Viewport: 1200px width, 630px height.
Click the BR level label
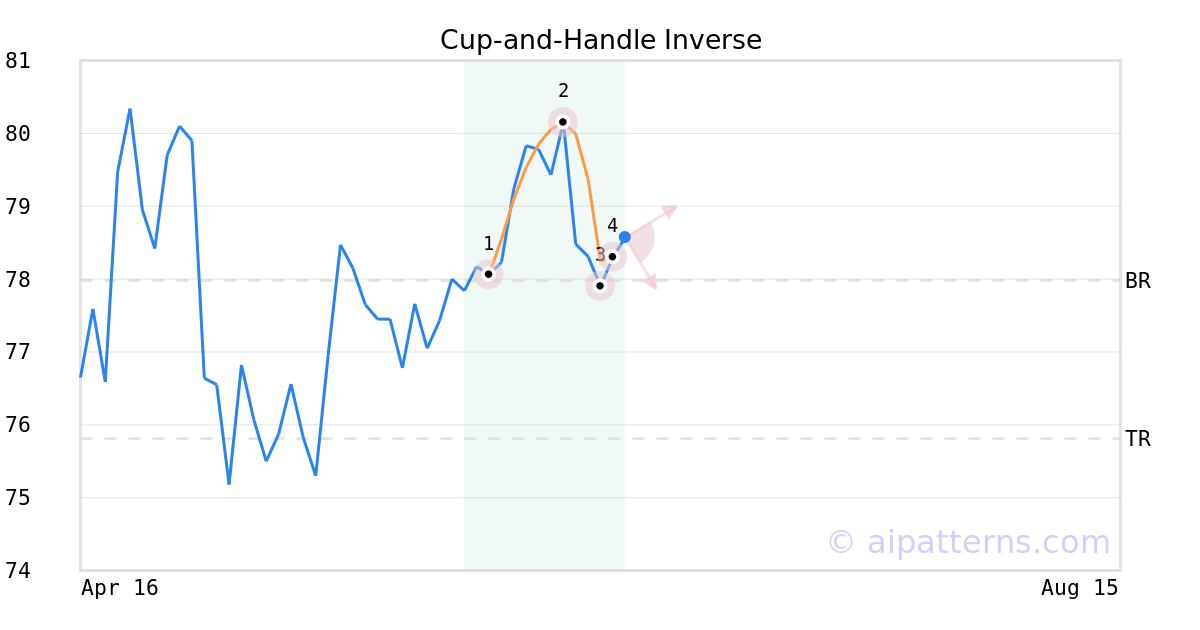tap(1138, 281)
